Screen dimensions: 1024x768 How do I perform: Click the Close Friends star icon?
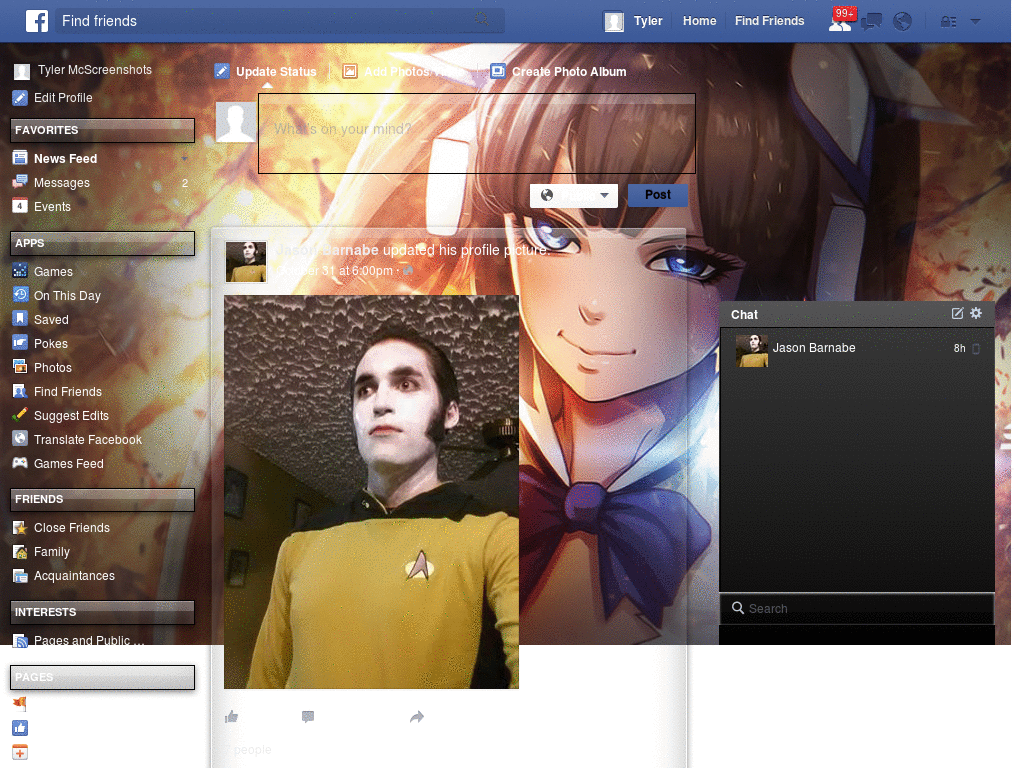[x=20, y=527]
